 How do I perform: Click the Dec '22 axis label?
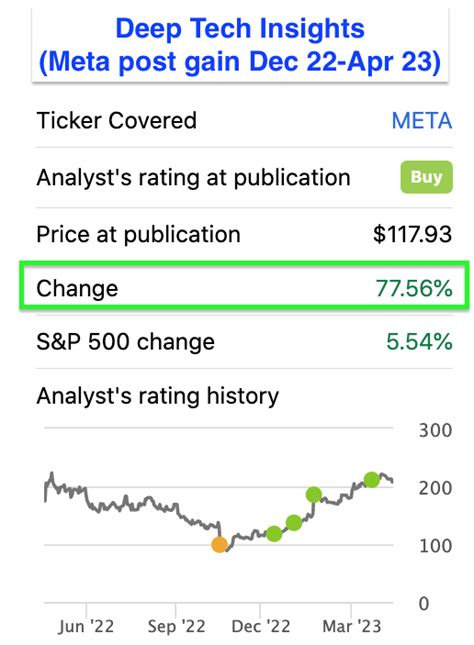(261, 626)
